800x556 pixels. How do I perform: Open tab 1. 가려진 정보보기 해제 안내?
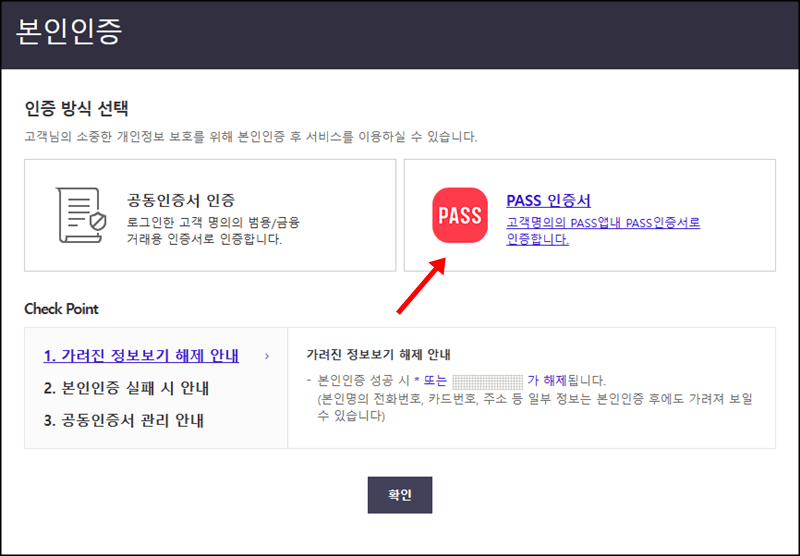click(141, 356)
